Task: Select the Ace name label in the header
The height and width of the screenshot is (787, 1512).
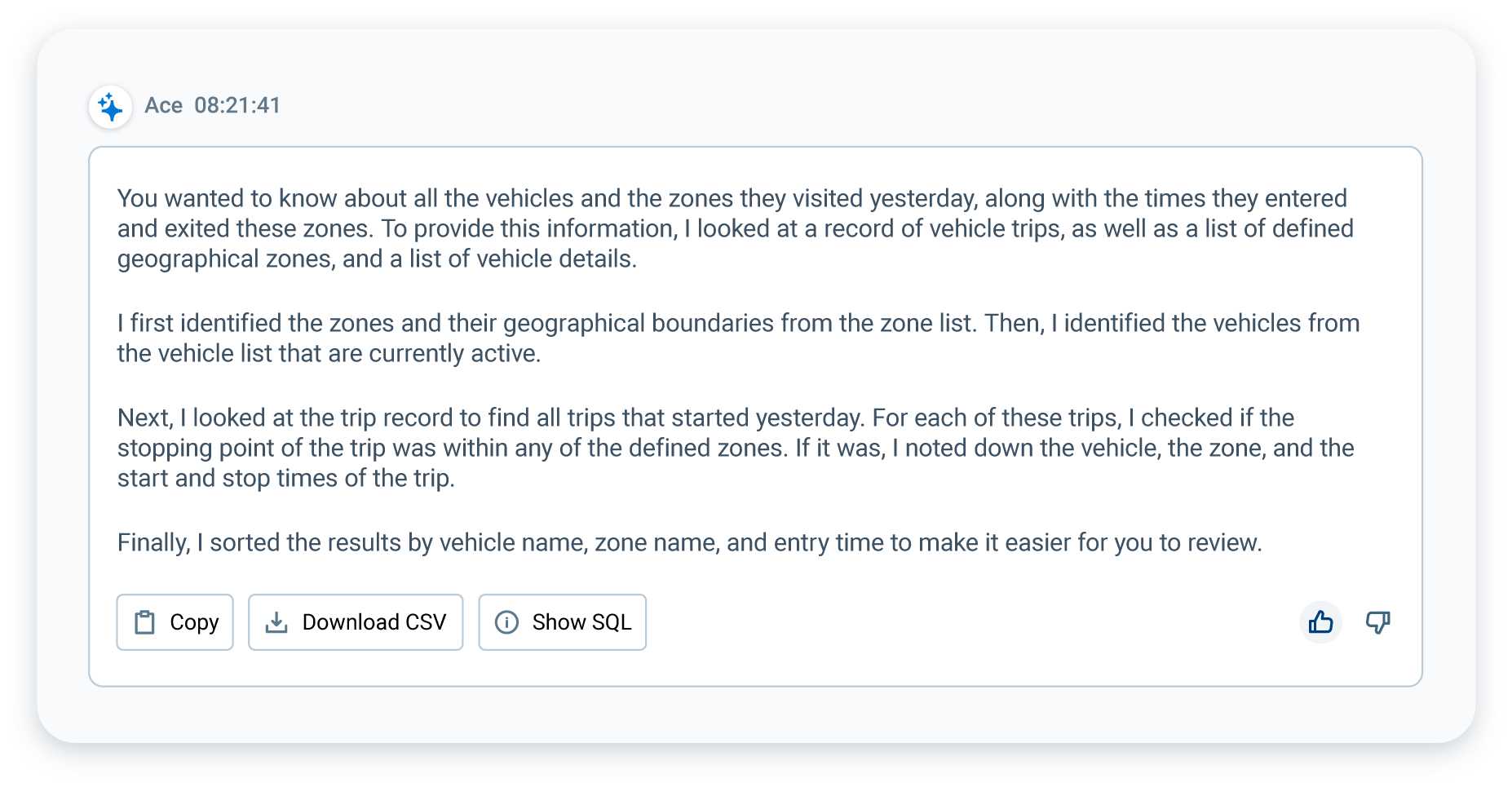Action: pos(164,105)
